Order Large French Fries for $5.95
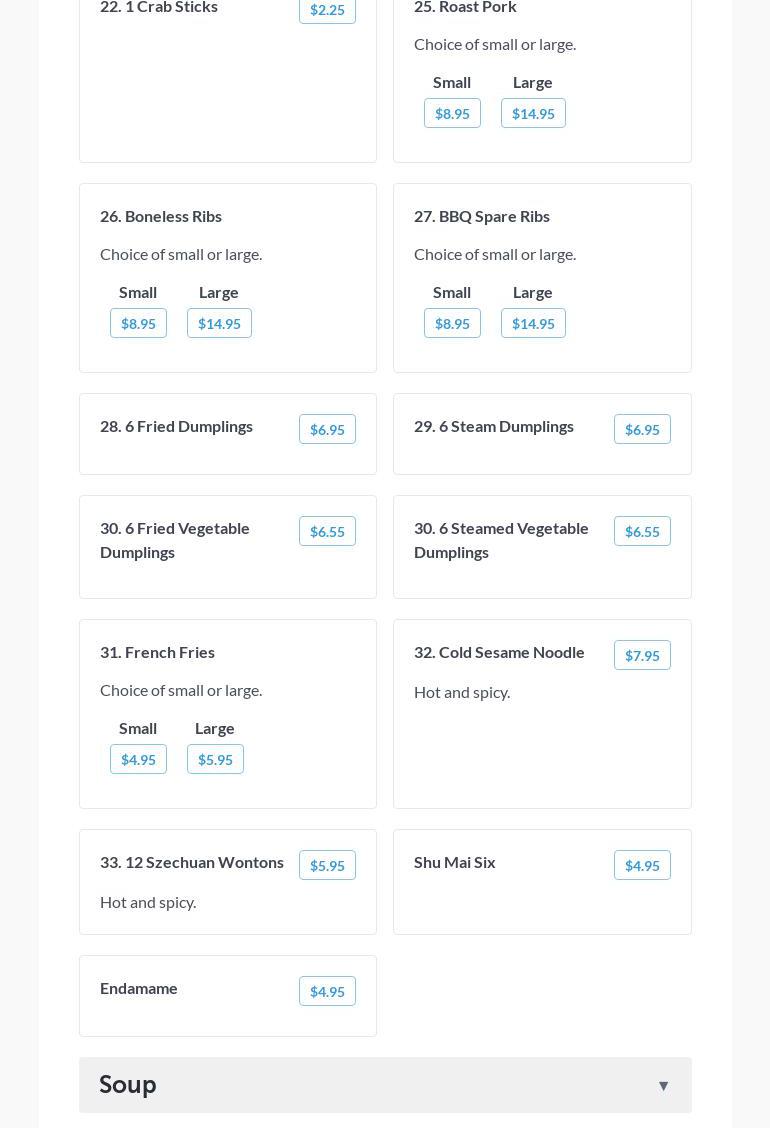 pyautogui.click(x=215, y=759)
